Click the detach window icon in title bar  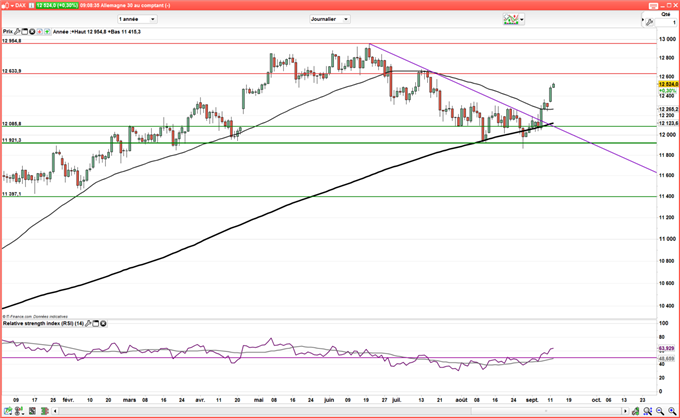tap(653, 6)
